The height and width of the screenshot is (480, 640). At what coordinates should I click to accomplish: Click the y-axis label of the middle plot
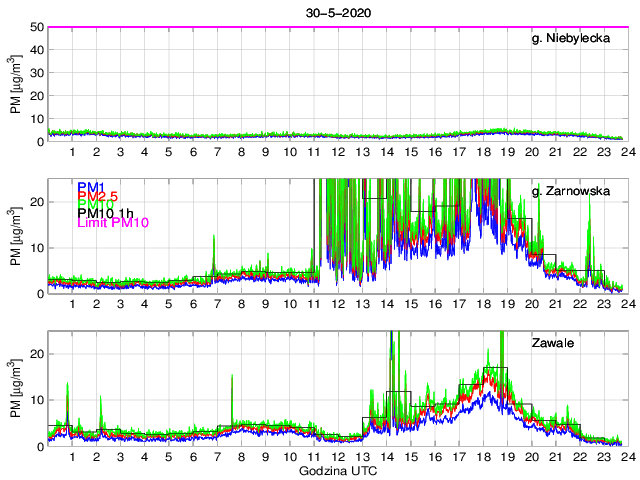coord(17,237)
